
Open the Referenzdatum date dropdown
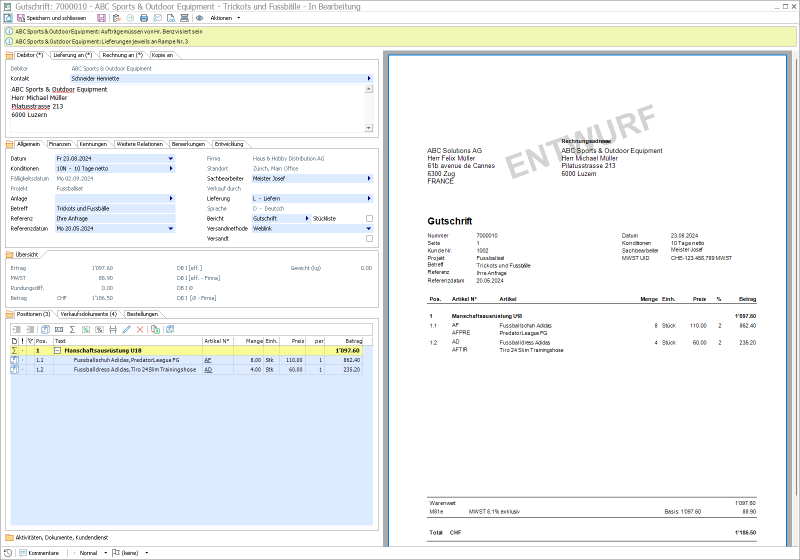coord(171,228)
